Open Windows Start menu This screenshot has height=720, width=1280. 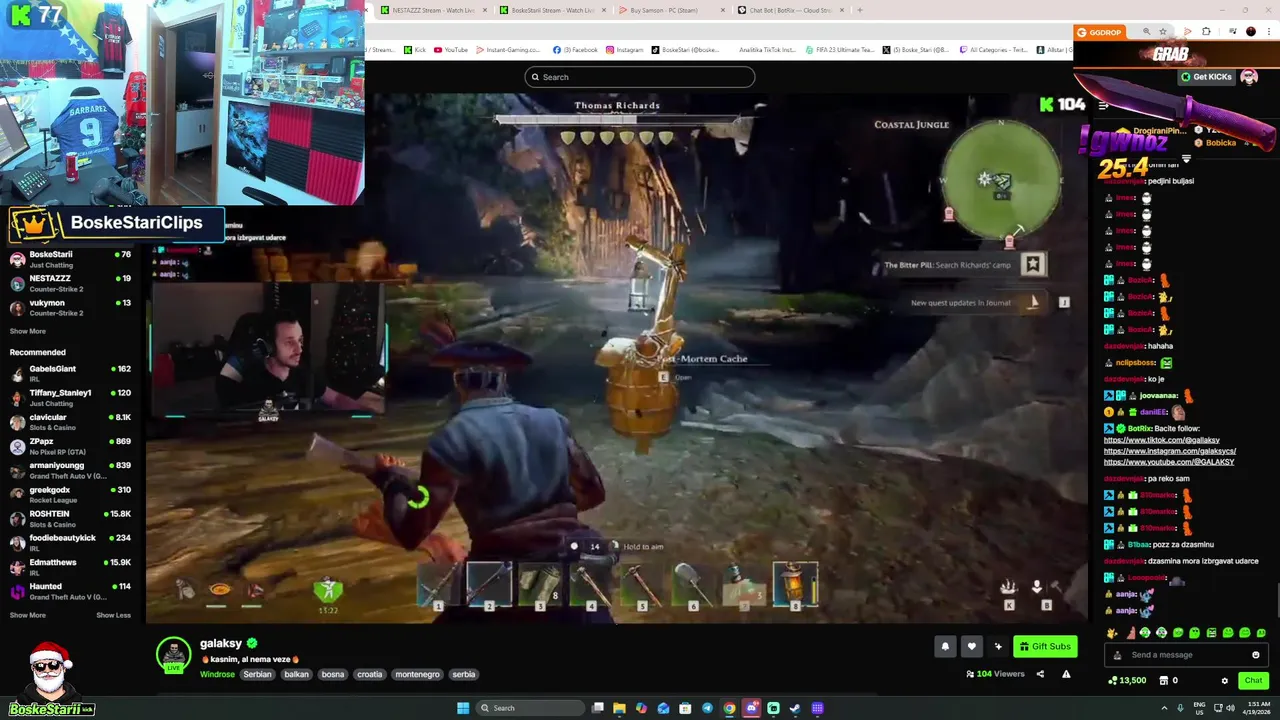463,708
